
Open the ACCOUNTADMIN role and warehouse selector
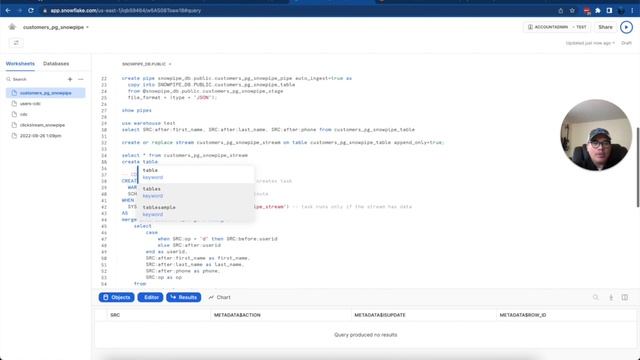tap(557, 27)
